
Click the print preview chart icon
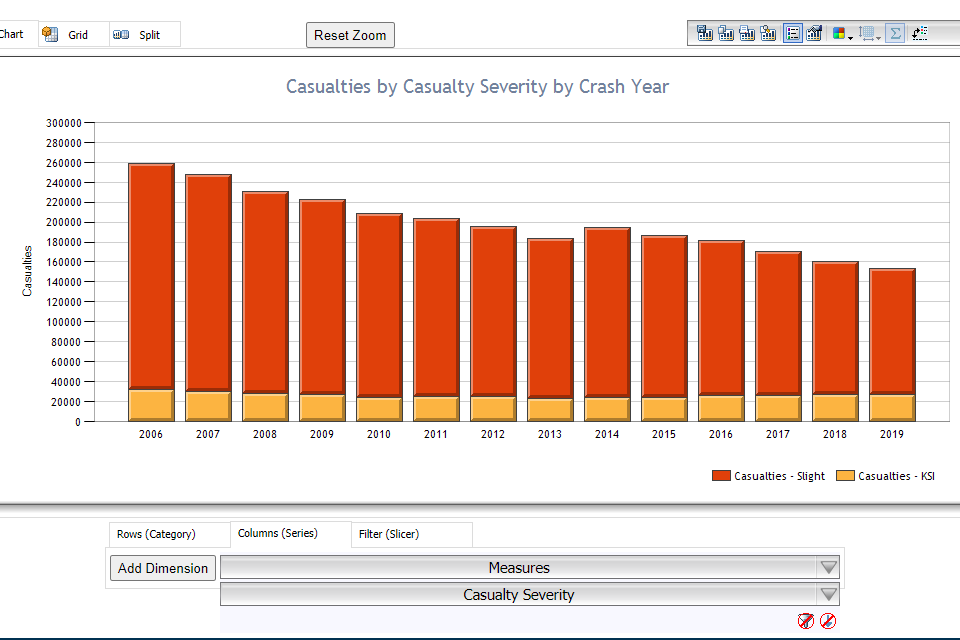tap(768, 33)
